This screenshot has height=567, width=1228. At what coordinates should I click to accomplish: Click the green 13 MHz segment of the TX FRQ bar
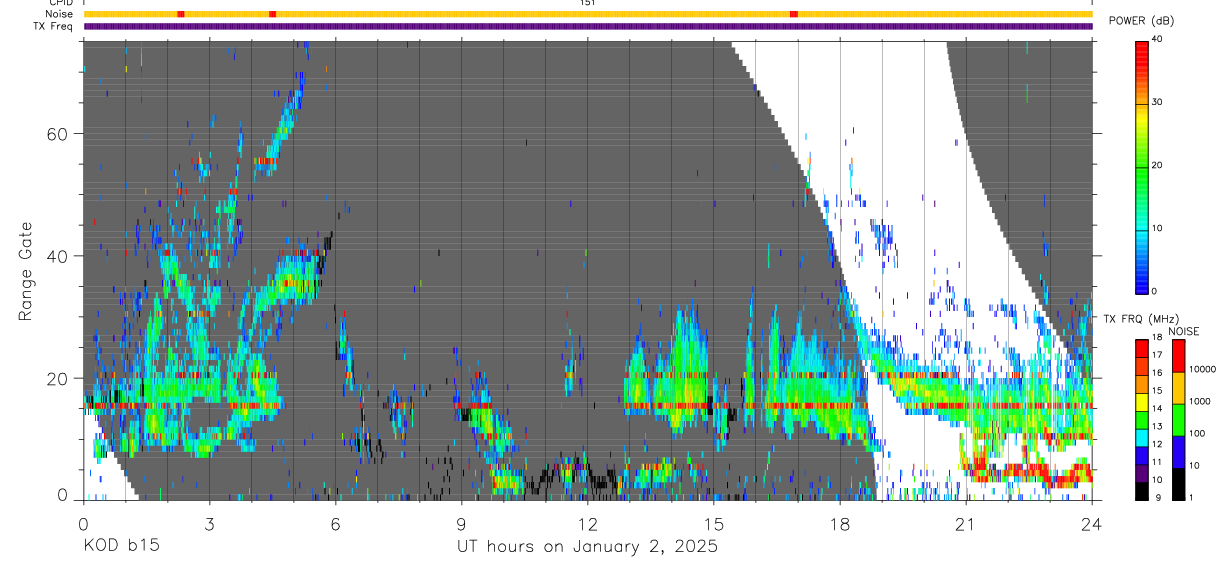click(x=1142, y=420)
